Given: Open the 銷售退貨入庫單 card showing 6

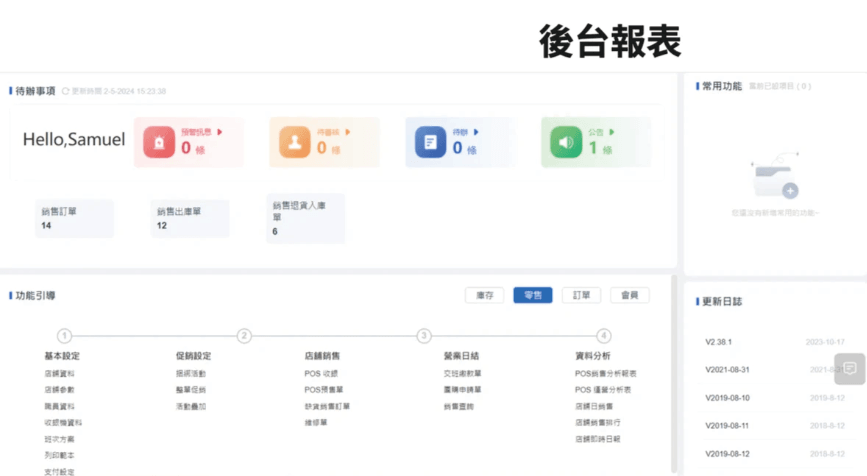Looking at the screenshot, I should 305,218.
